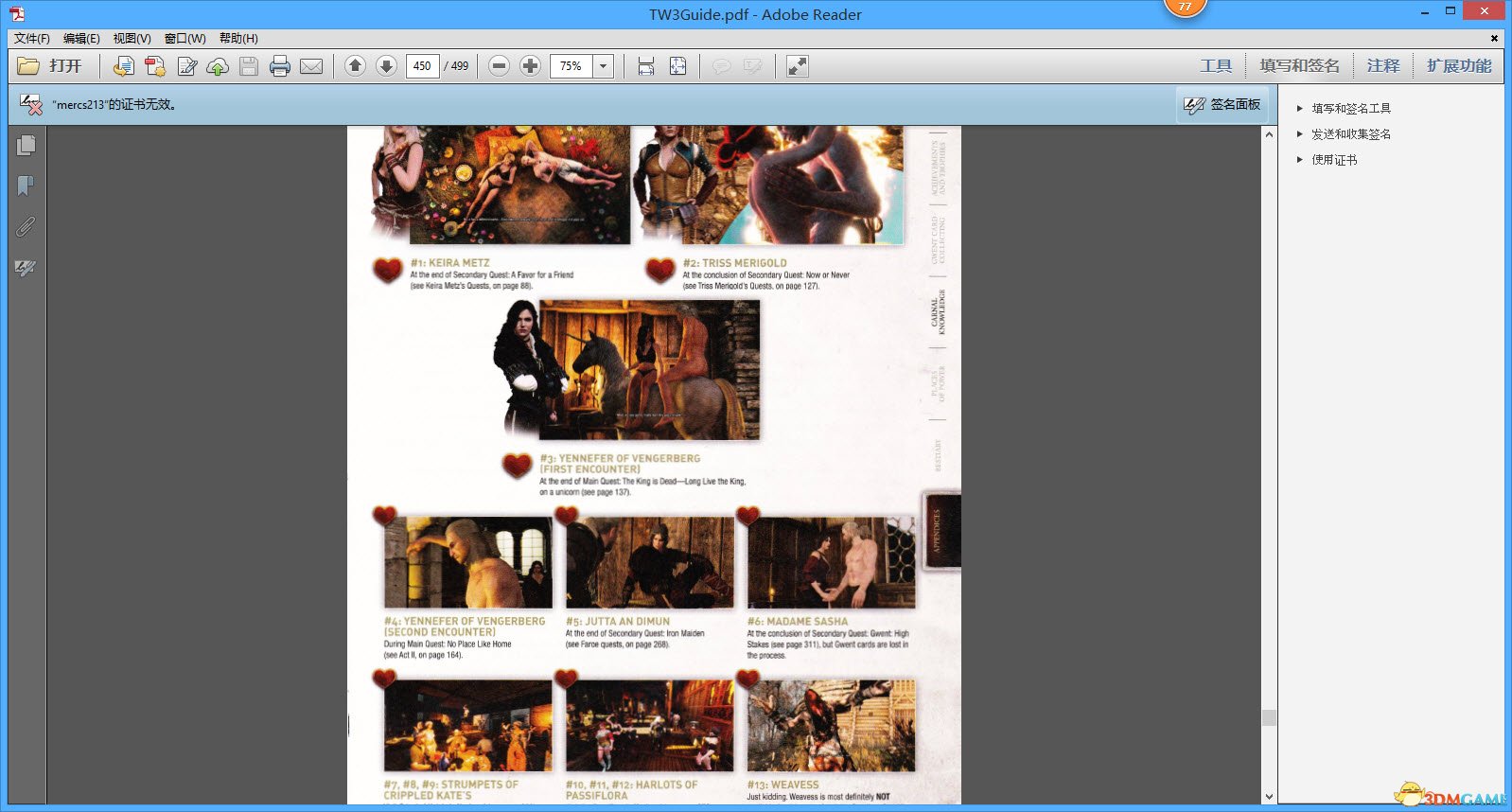
Task: Open the Page Thumbnails panel icon
Action: pyautogui.click(x=26, y=145)
